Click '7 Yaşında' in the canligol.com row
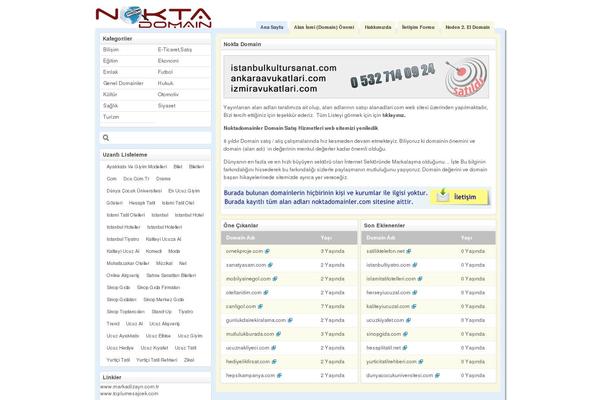 [x=333, y=306]
